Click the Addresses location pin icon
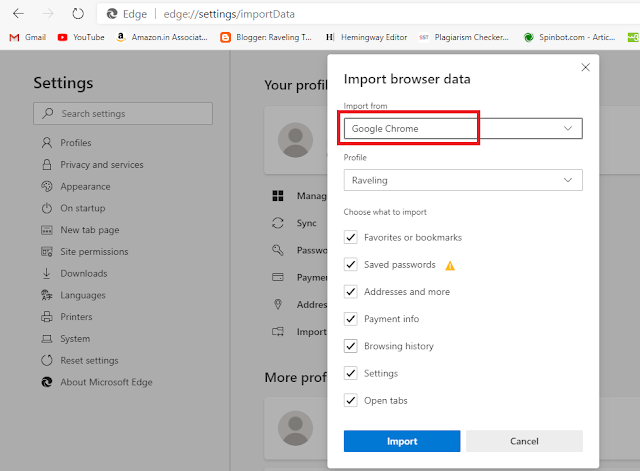This screenshot has height=471, width=640. point(278,304)
